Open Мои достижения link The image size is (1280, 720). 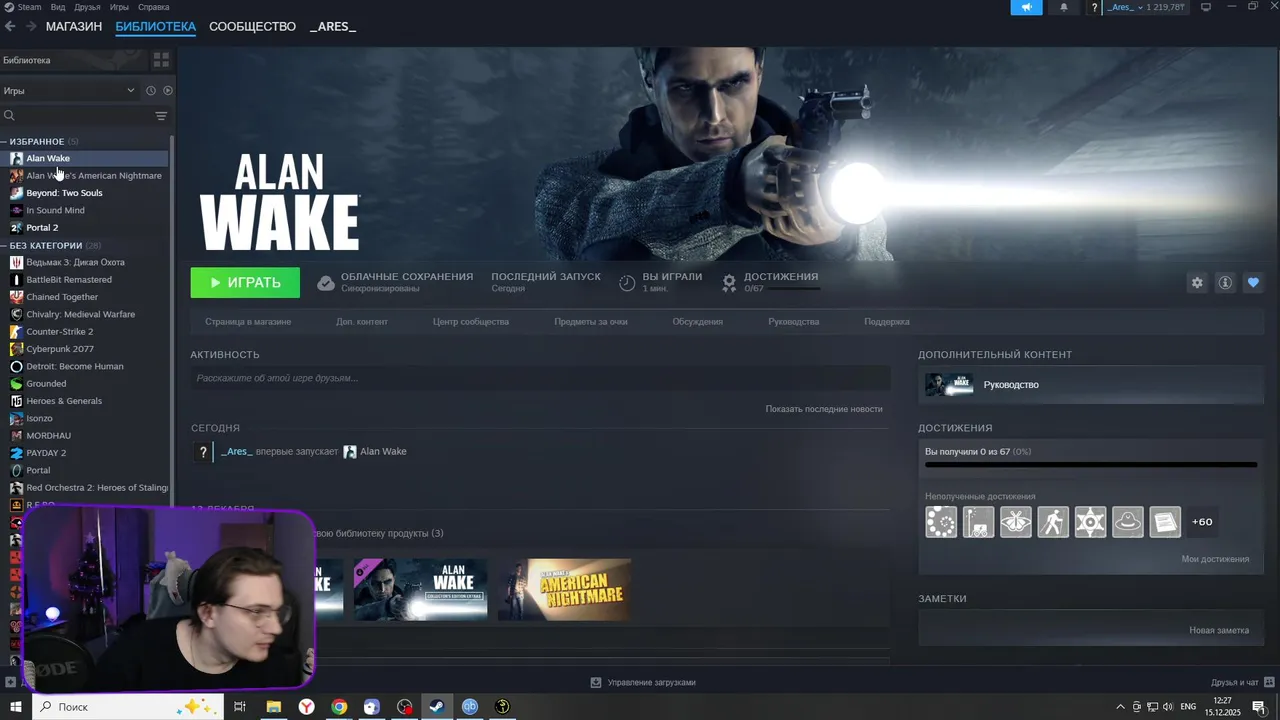[1215, 559]
